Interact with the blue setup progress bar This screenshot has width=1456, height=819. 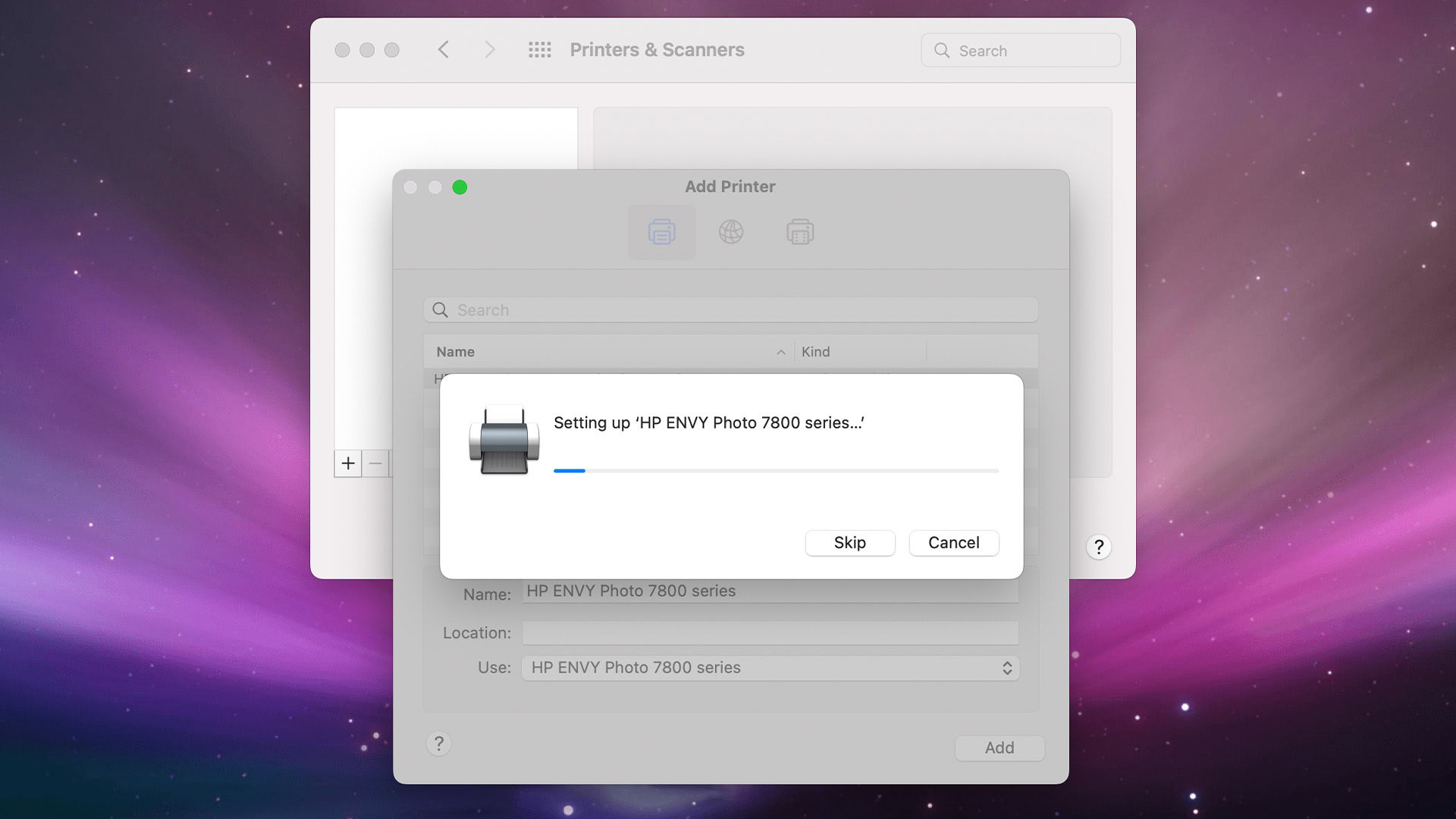click(569, 470)
